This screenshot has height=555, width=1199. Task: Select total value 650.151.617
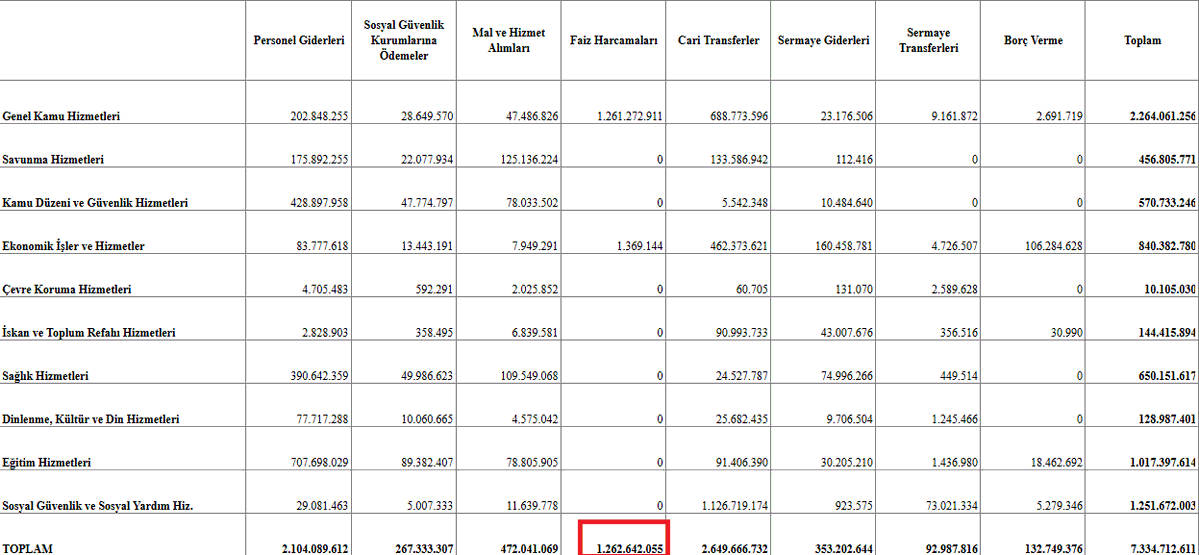[1167, 376]
